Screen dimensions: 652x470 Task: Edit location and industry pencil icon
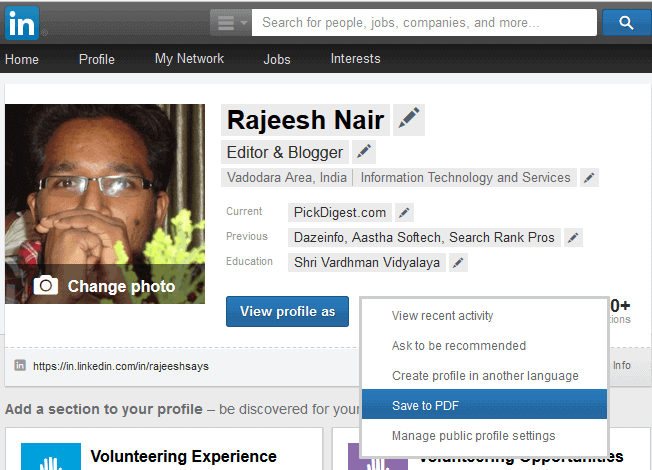589,178
